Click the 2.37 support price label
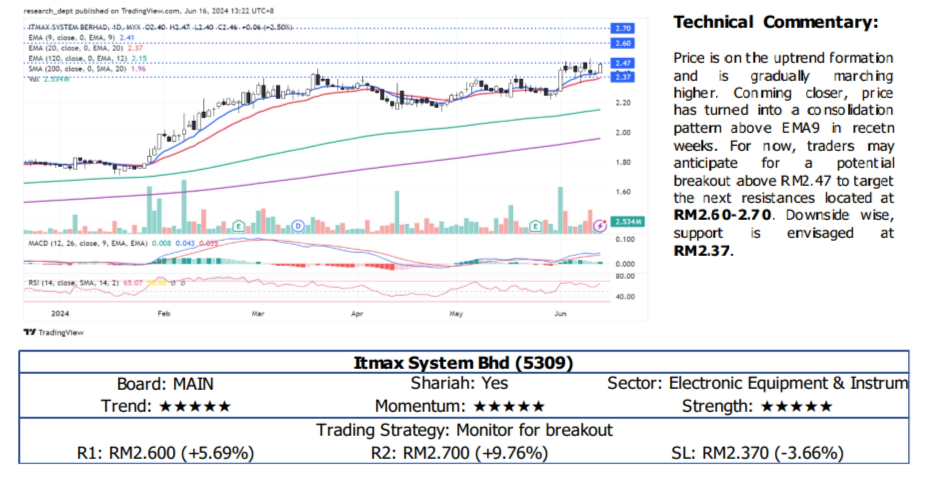Image resolution: width=926 pixels, height=480 pixels. [x=623, y=77]
